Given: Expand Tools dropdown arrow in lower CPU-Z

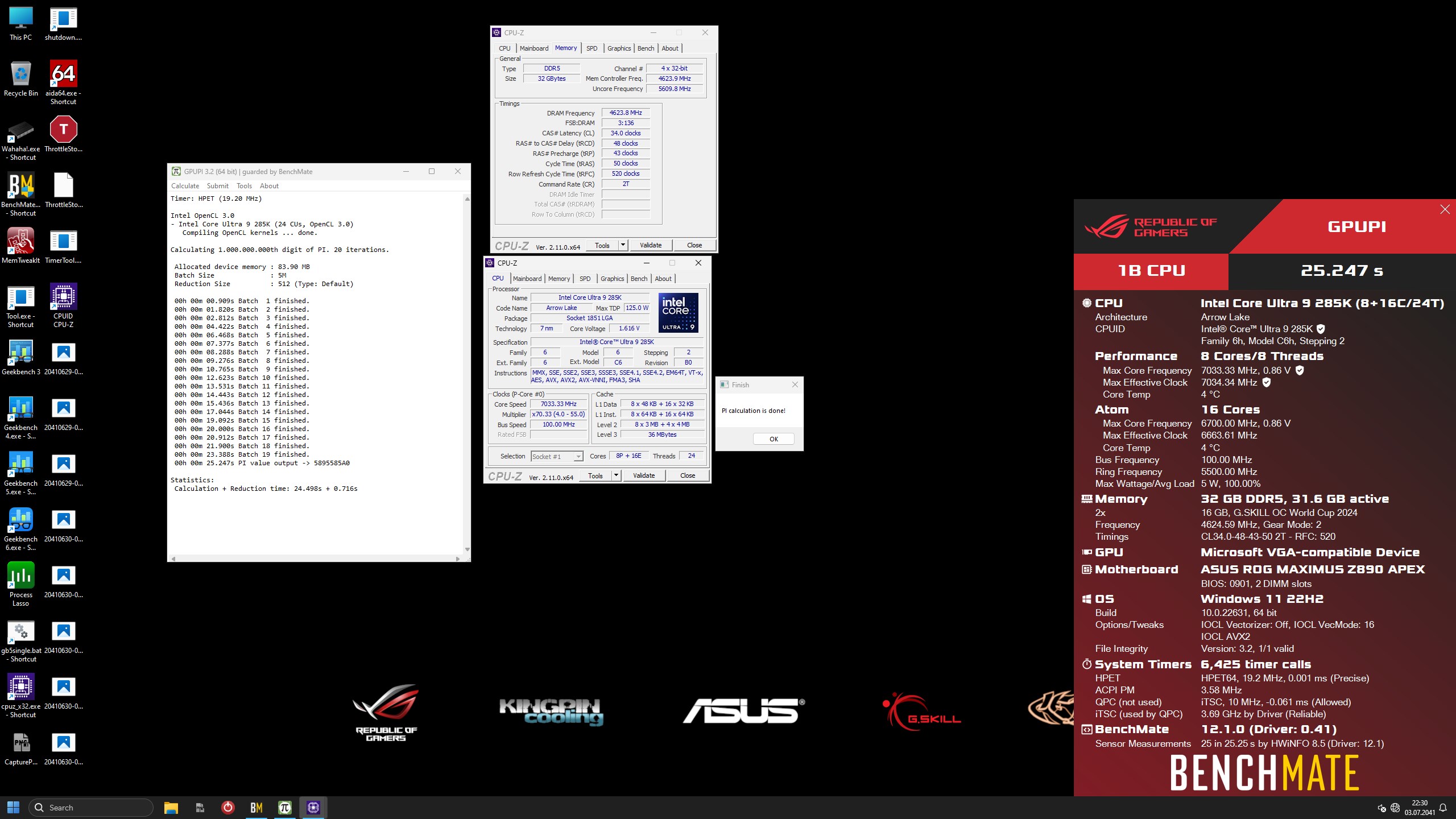Looking at the screenshot, I should pyautogui.click(x=617, y=475).
